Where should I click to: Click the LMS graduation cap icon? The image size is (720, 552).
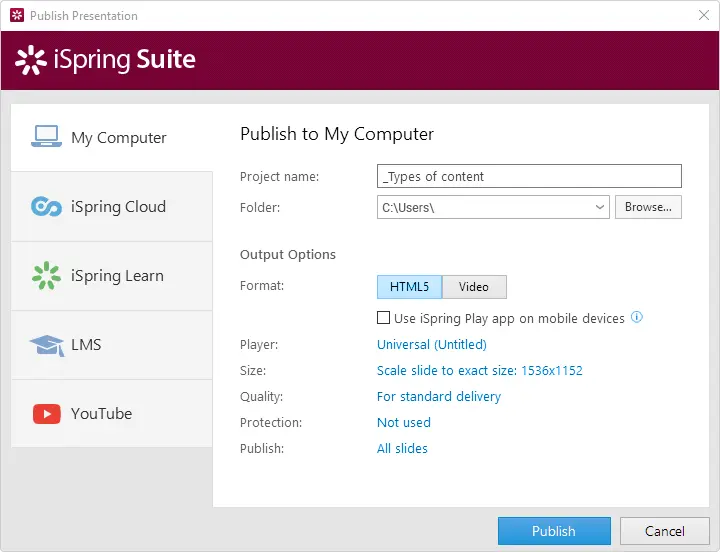click(46, 345)
